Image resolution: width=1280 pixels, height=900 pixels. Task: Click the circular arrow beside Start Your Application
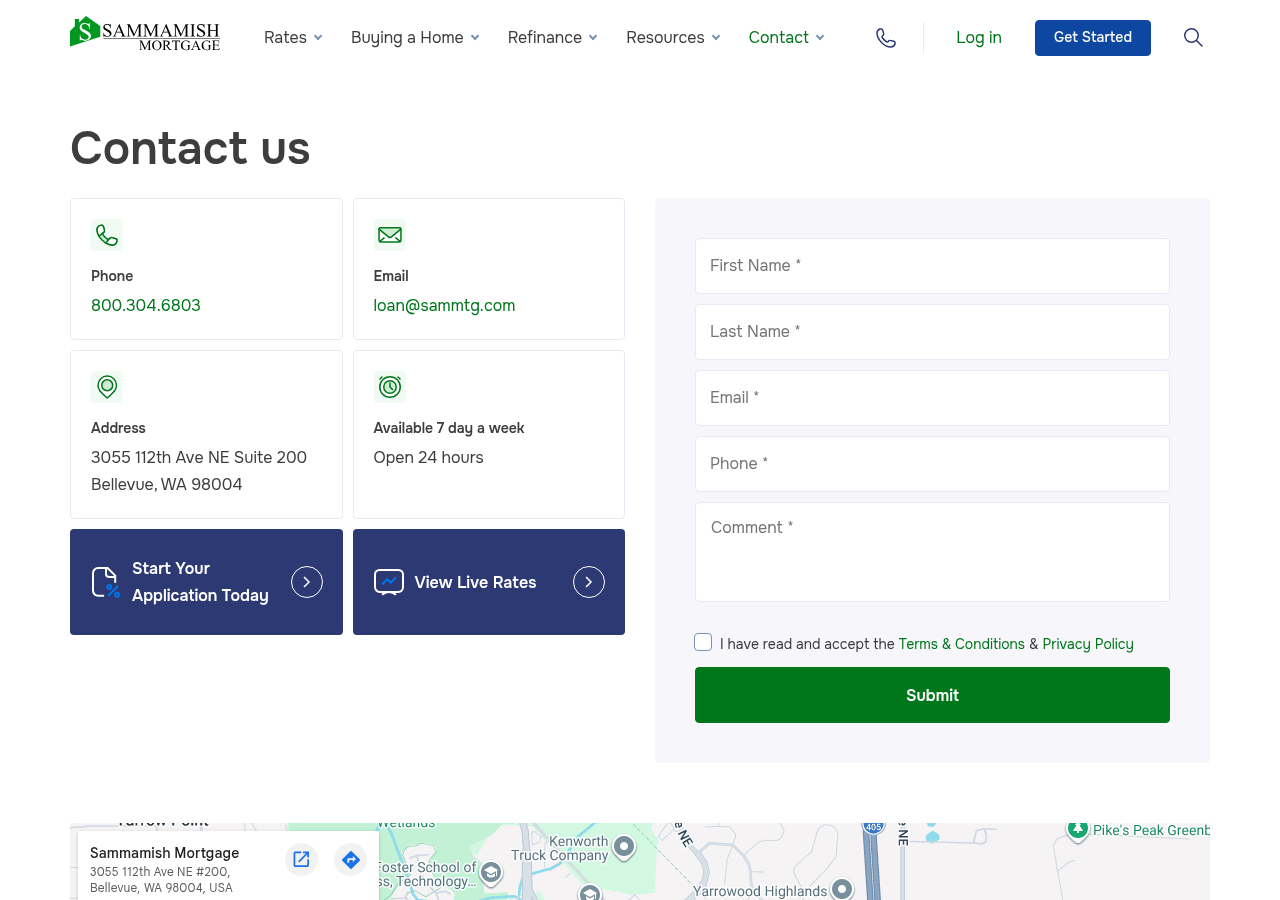coord(306,581)
